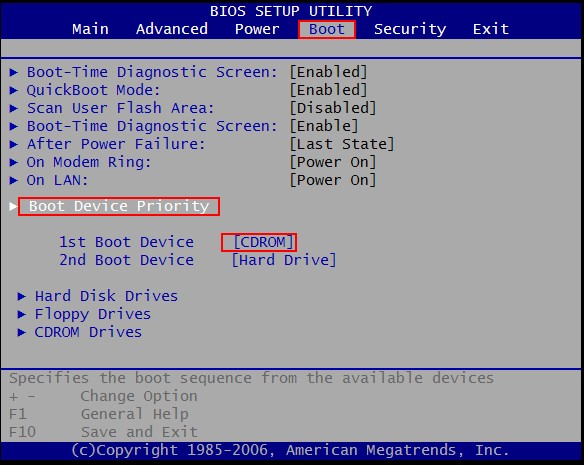
Task: Change On Modem Ring [Power On] value
Action: [x=333, y=162]
